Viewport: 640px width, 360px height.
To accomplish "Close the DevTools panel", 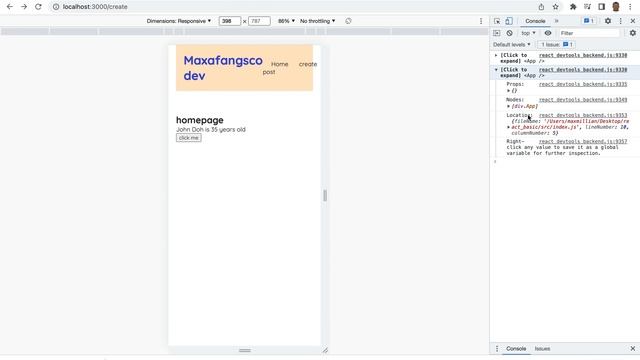I will [633, 21].
